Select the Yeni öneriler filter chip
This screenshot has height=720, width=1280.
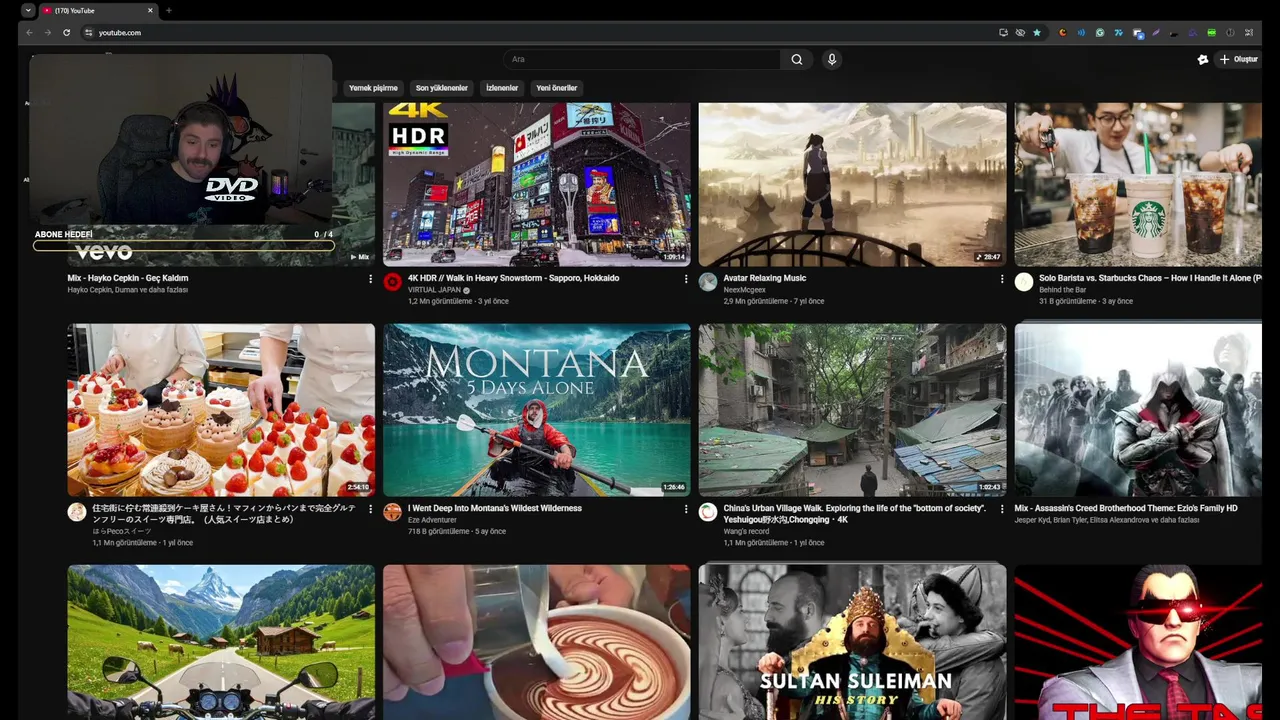557,88
